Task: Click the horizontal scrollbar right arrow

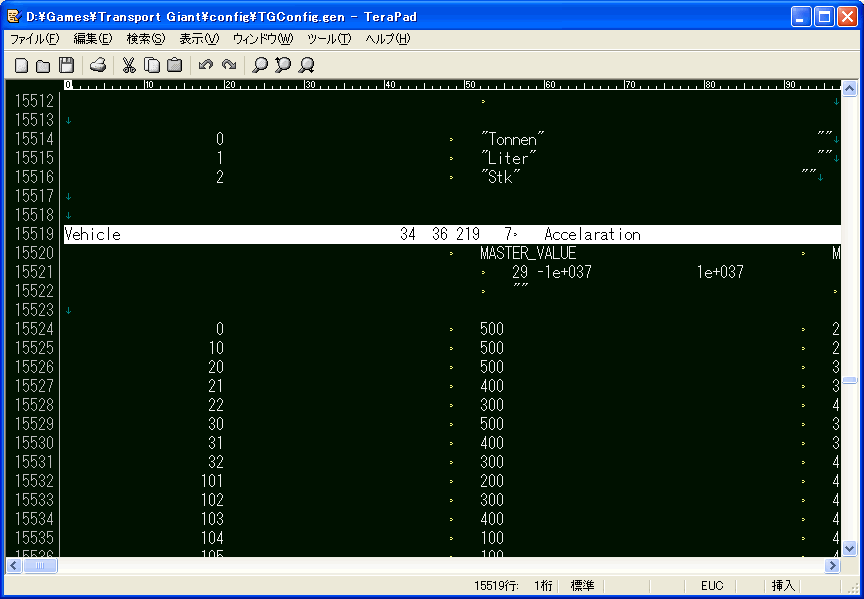Action: [x=832, y=566]
